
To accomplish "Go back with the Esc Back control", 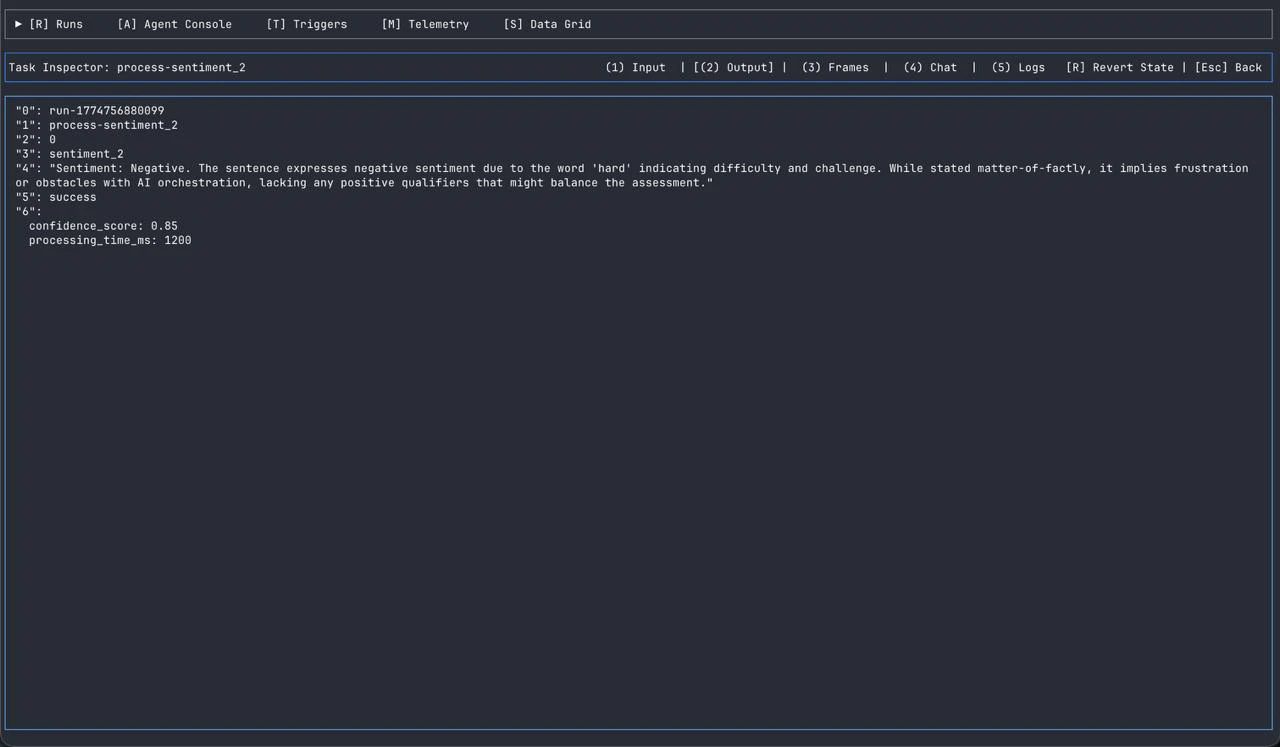I will [1228, 67].
